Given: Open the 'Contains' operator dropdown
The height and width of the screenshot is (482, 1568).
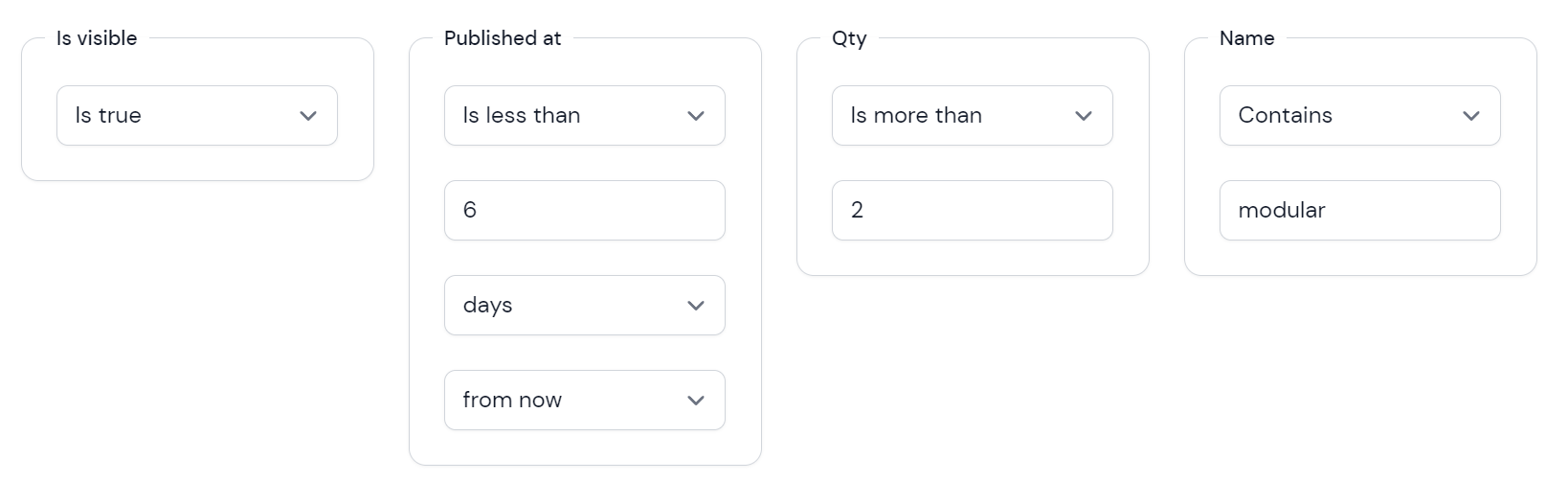Looking at the screenshot, I should pos(1360,116).
